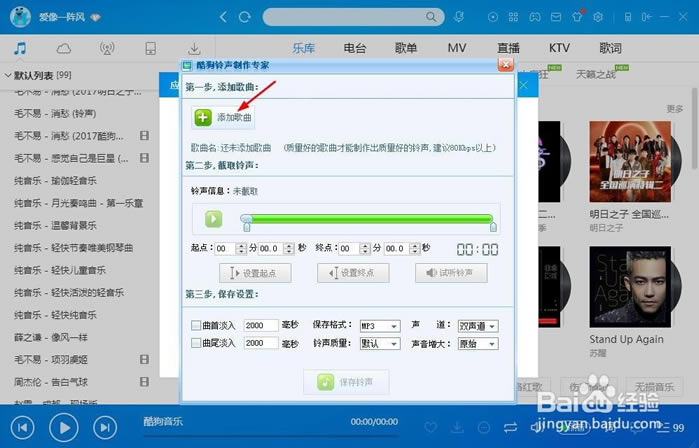Click the end handle on the ringtone slider
Image resolution: width=699 pixels, height=448 pixels.
pyautogui.click(x=493, y=227)
